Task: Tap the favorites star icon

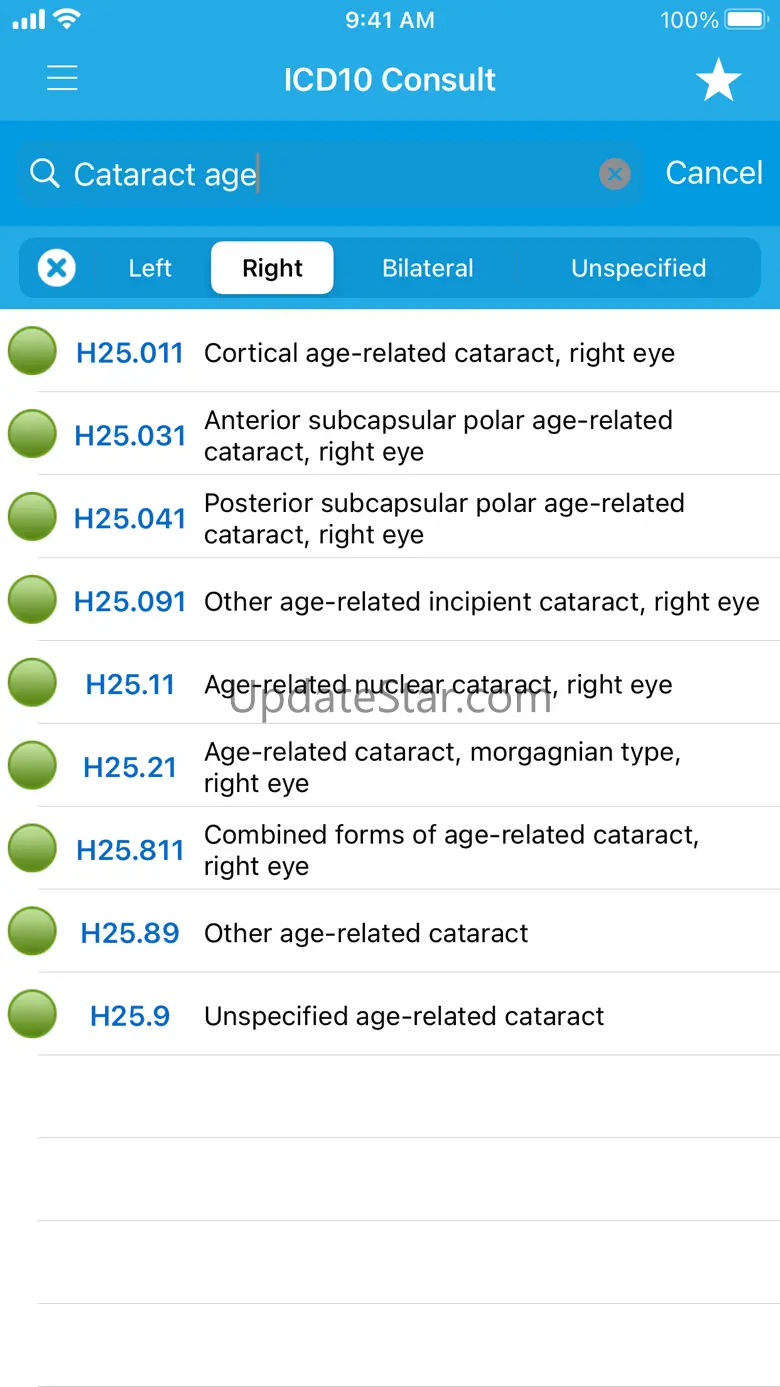Action: [x=718, y=80]
